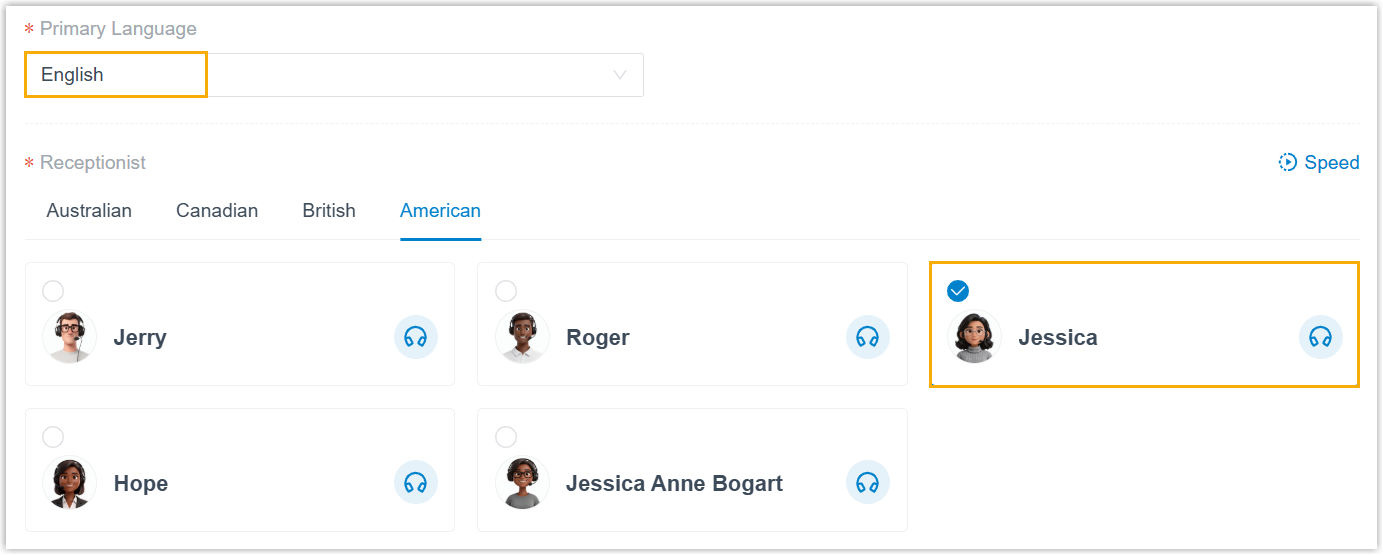This screenshot has width=1383, height=555.
Task: Open the English language combo box
Action: pos(330,75)
